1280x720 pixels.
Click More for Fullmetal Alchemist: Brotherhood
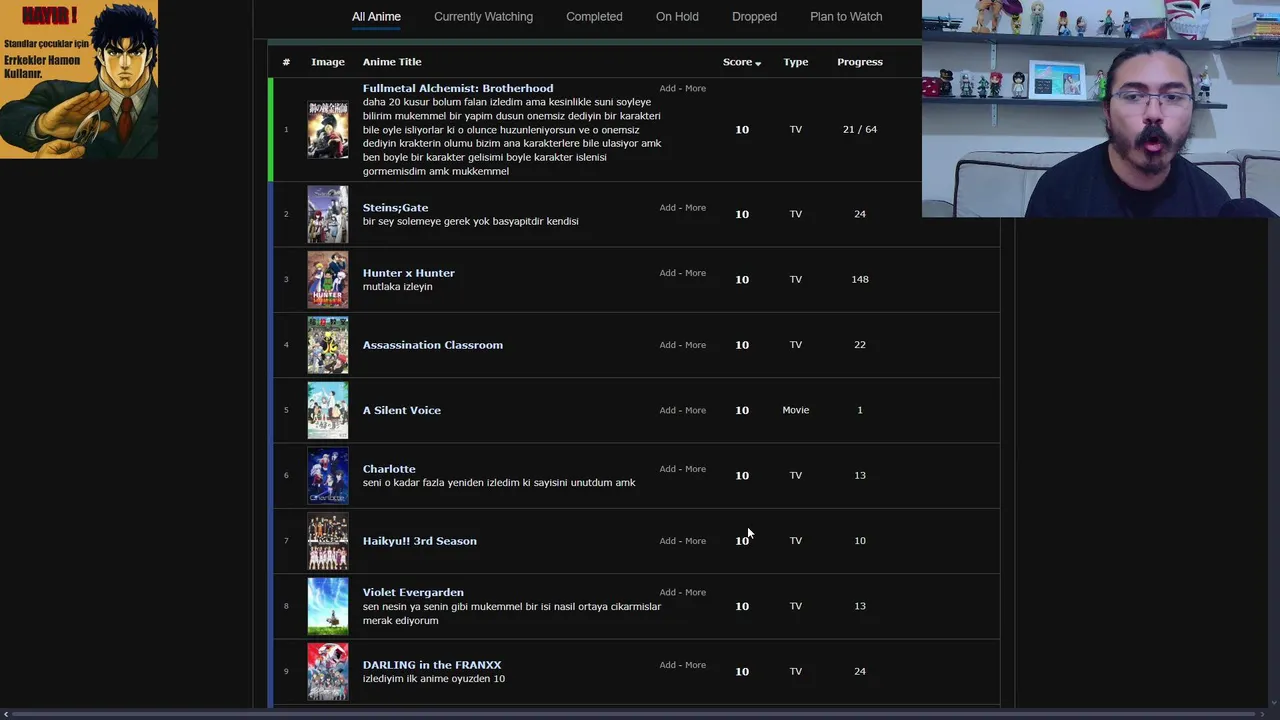[695, 88]
